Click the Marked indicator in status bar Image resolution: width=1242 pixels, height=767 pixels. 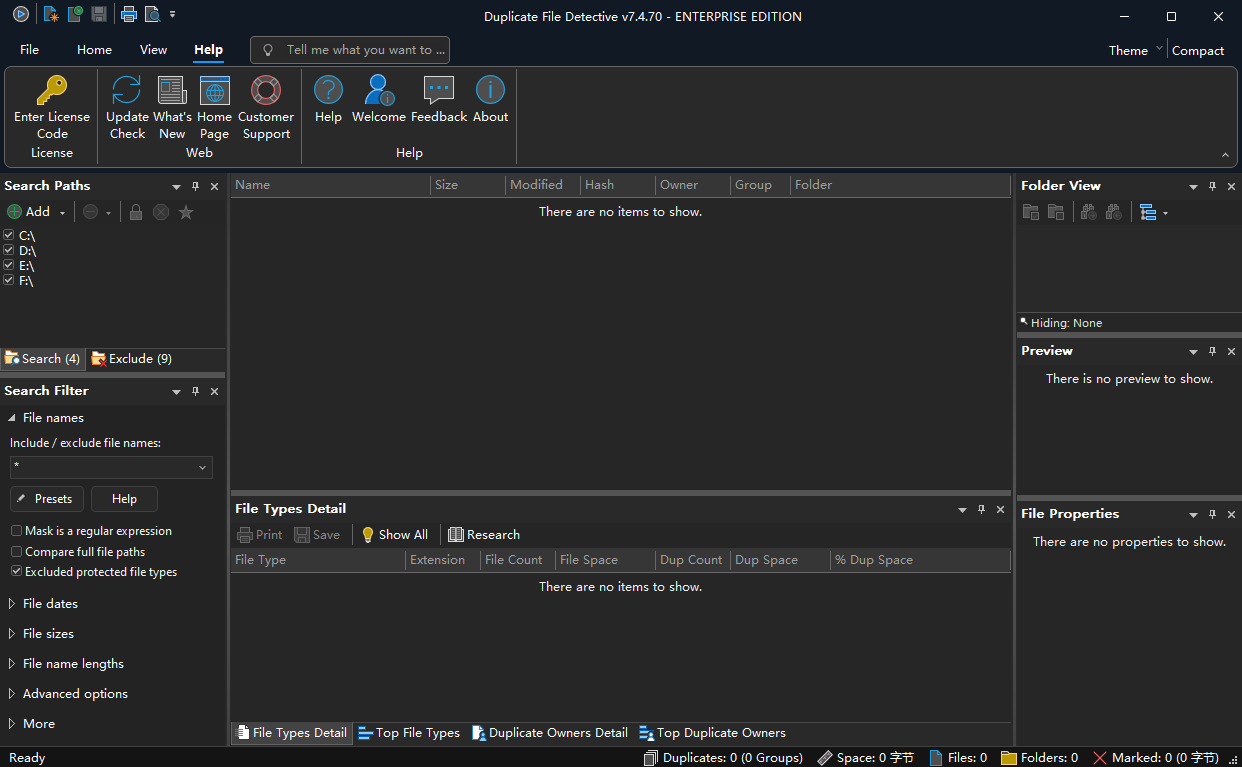coord(1155,758)
